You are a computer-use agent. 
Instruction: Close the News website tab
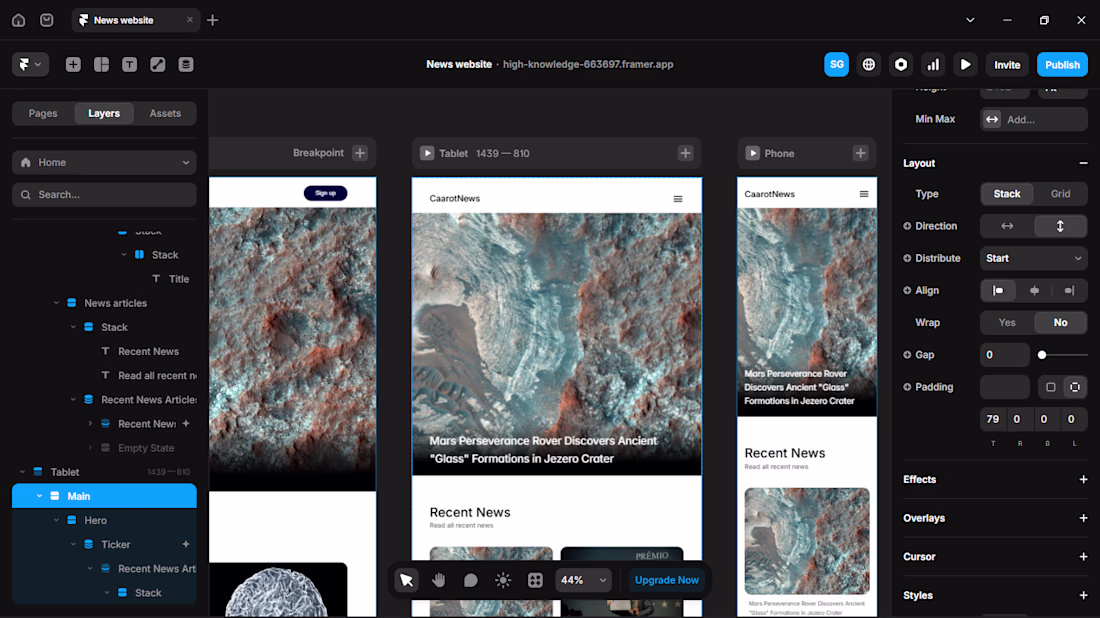click(x=189, y=20)
